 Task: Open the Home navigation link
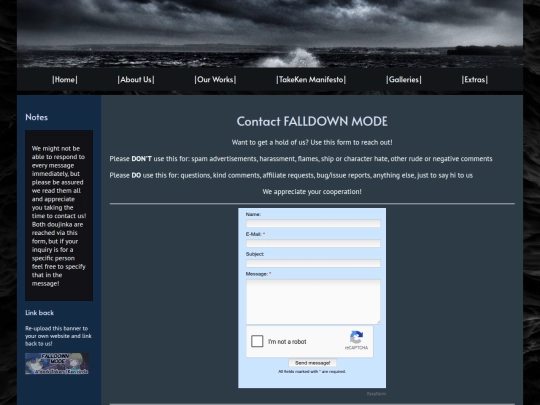click(x=65, y=80)
